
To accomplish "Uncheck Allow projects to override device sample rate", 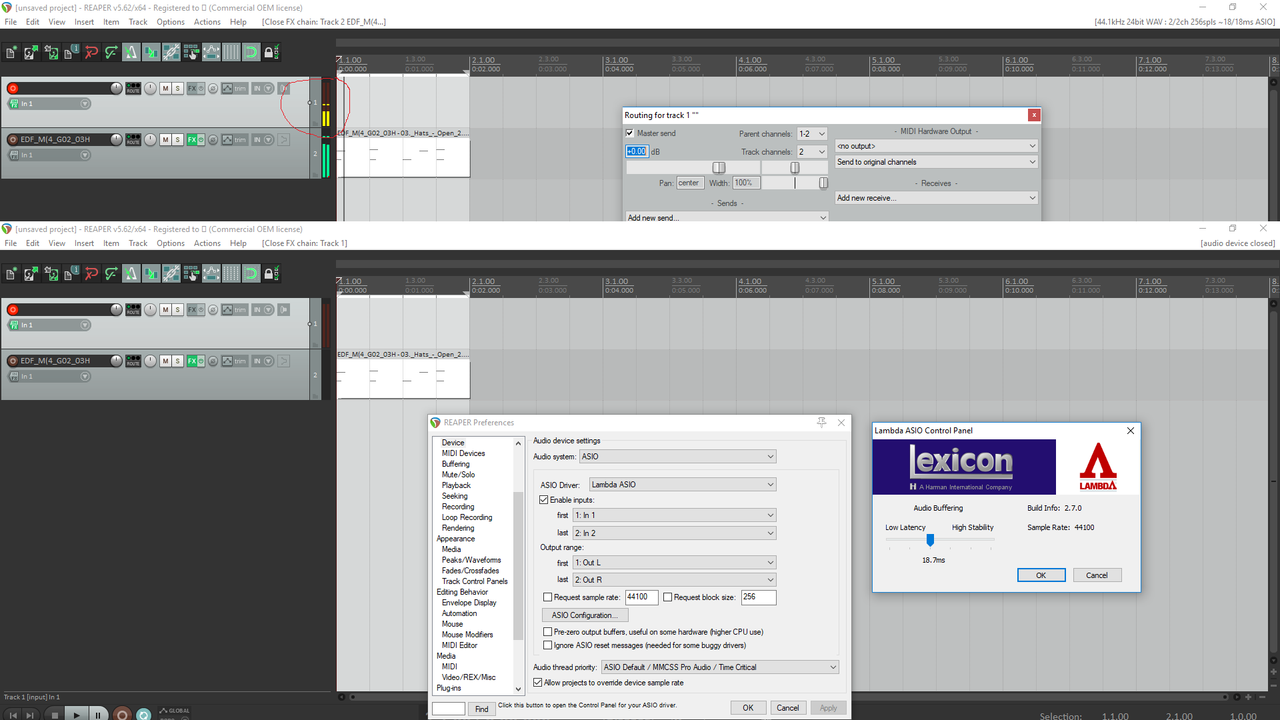I will (538, 683).
